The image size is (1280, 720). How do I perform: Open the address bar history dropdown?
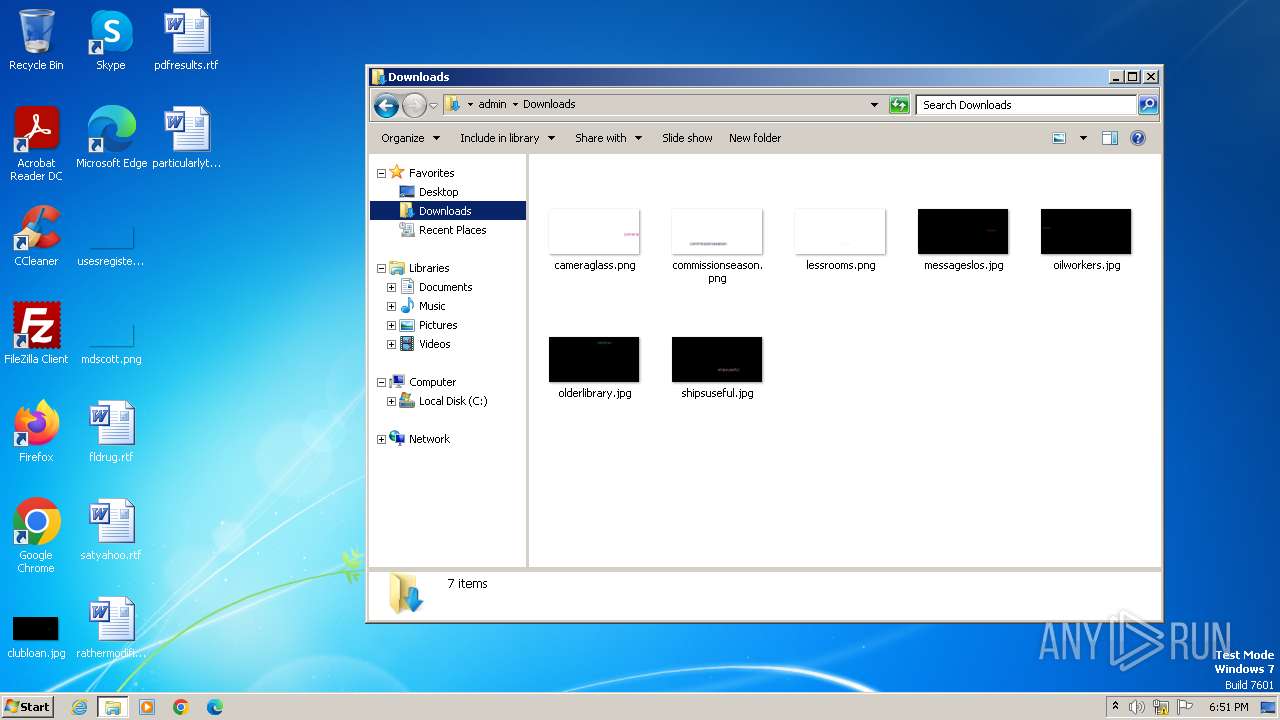874,104
